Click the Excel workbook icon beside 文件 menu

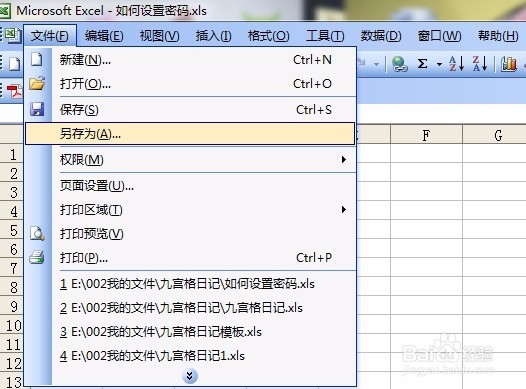point(13,35)
